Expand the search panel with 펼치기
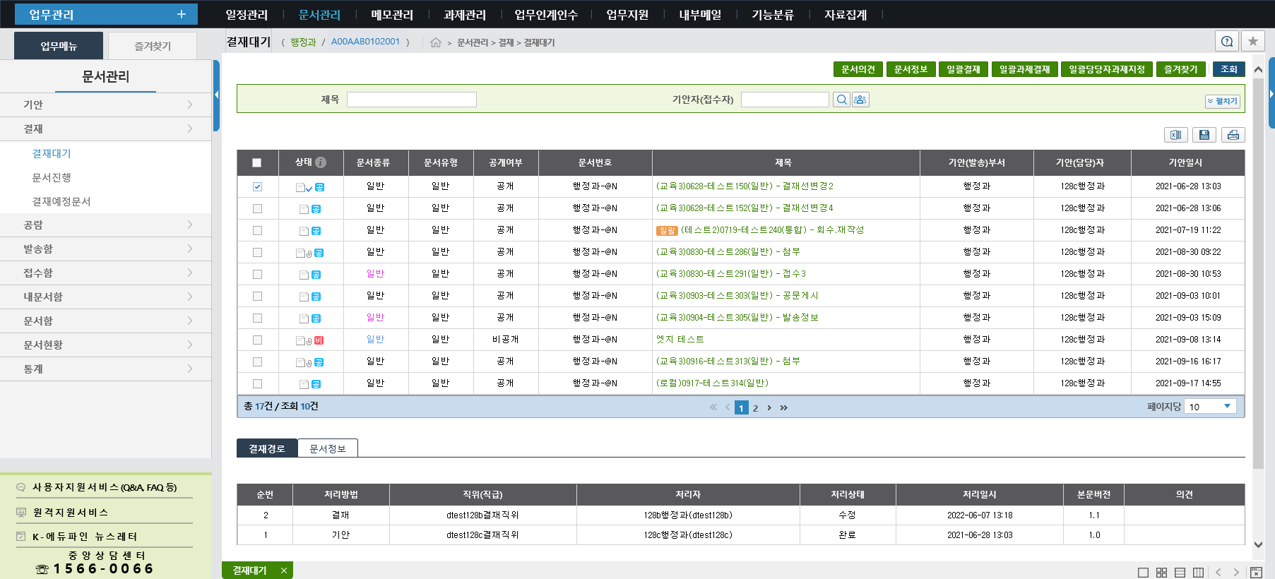This screenshot has width=1275, height=579. pyautogui.click(x=1222, y=101)
